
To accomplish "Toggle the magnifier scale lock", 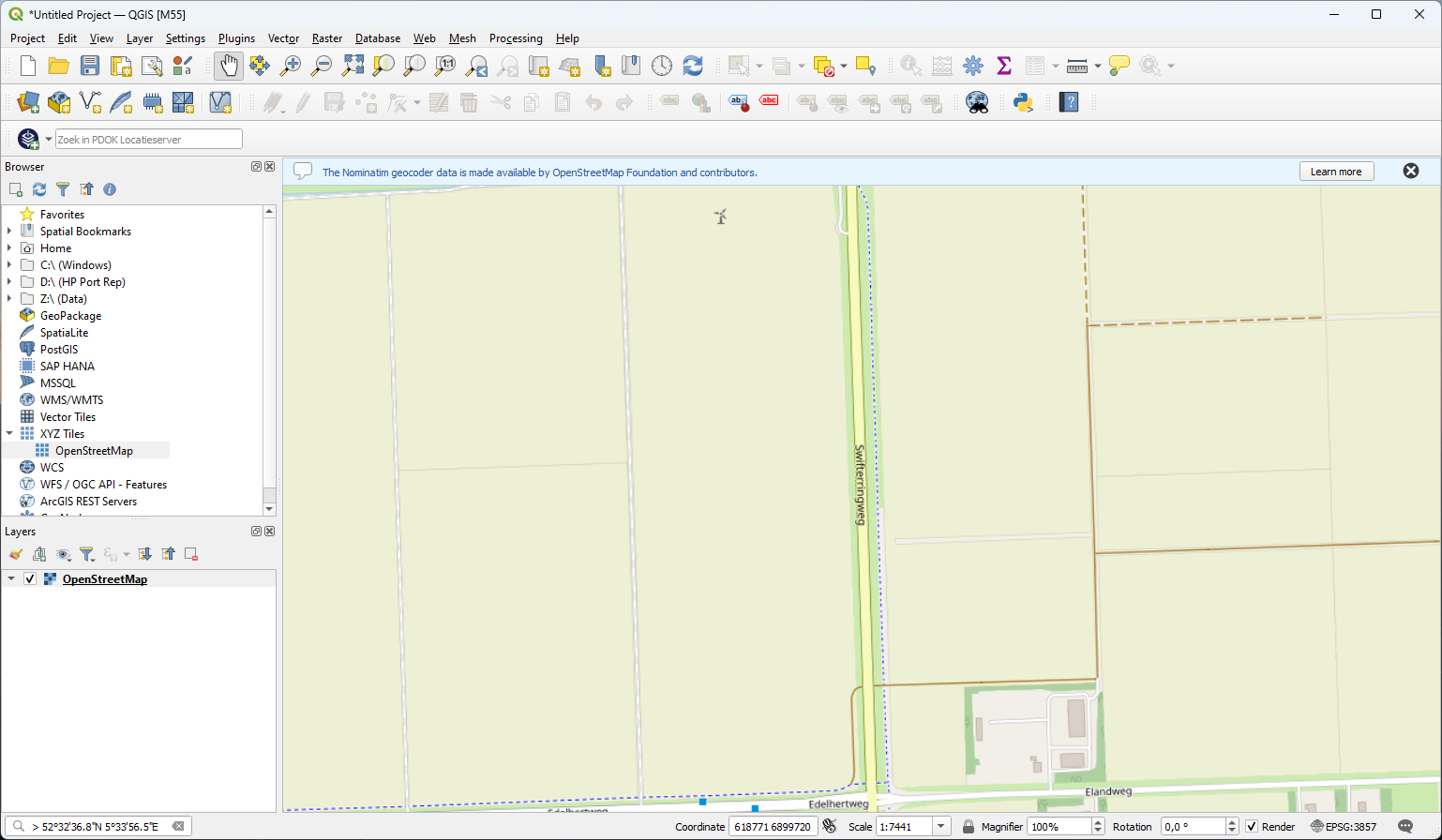I will (x=969, y=826).
